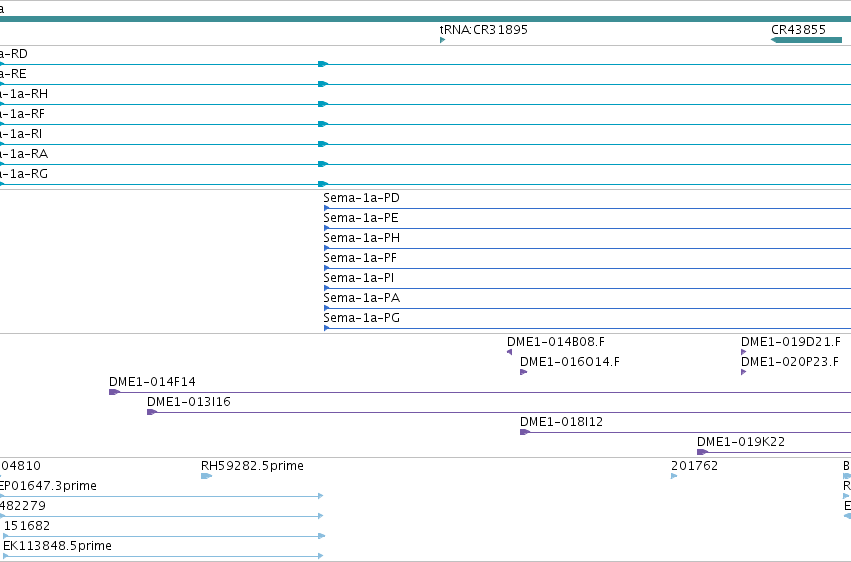Click the Sema-1a-PI protein label

359,278
